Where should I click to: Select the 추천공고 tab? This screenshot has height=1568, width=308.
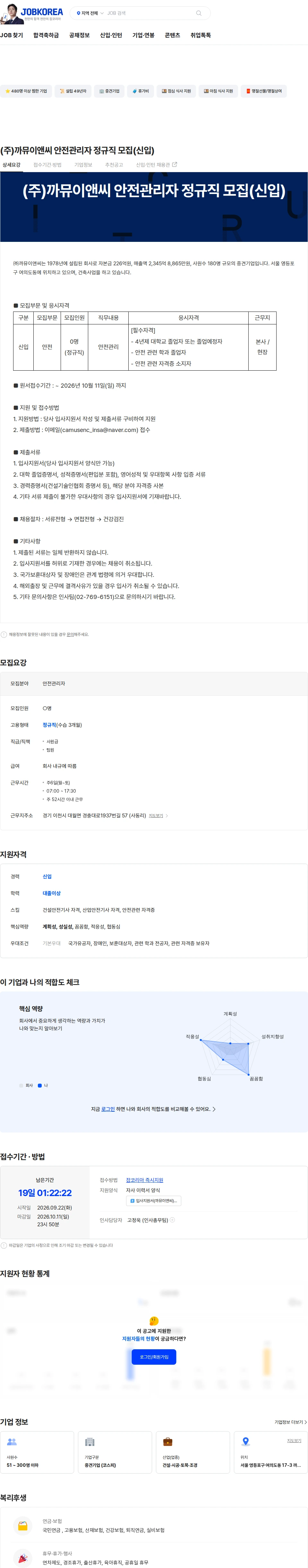pyautogui.click(x=114, y=165)
